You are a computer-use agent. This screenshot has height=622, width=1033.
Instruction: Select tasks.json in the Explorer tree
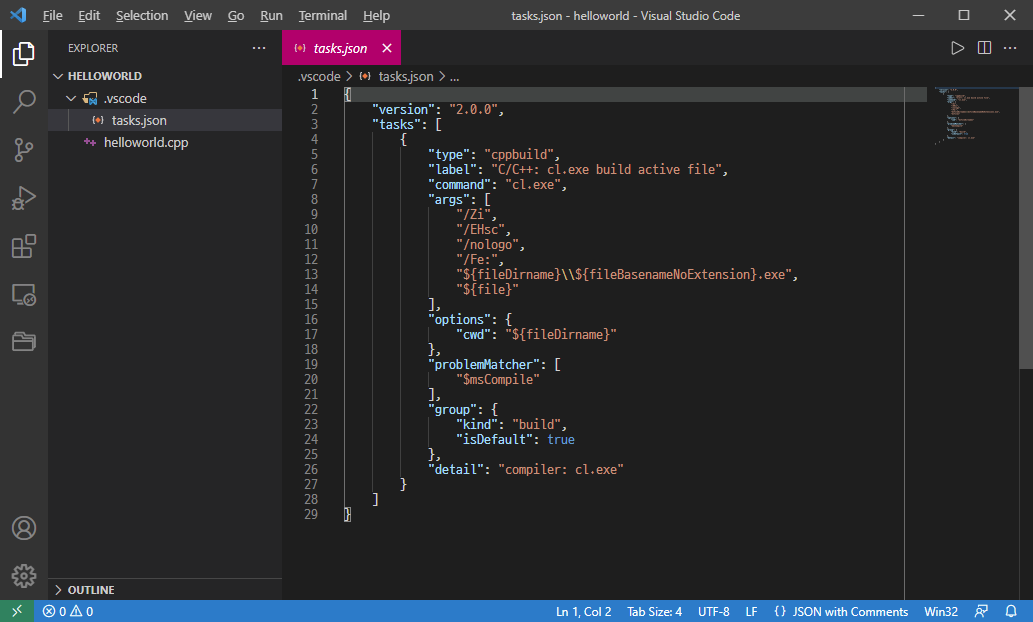(x=165, y=120)
